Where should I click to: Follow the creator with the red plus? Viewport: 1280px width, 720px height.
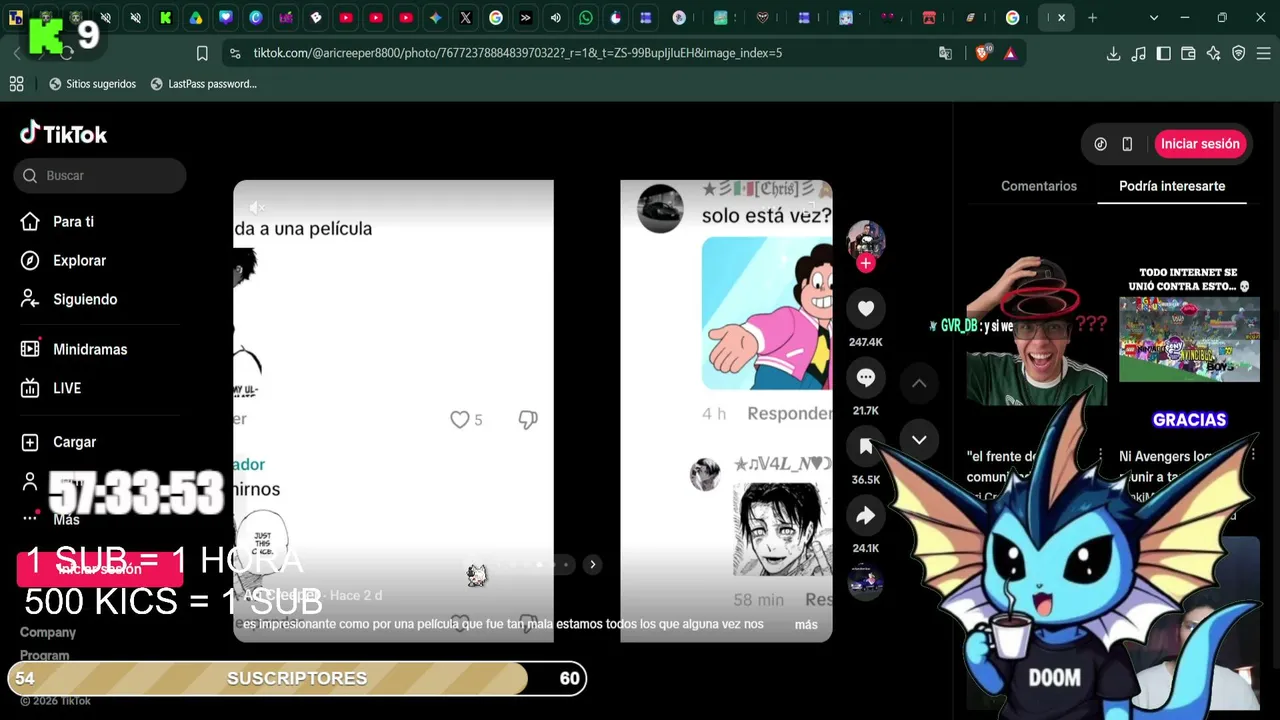(866, 263)
